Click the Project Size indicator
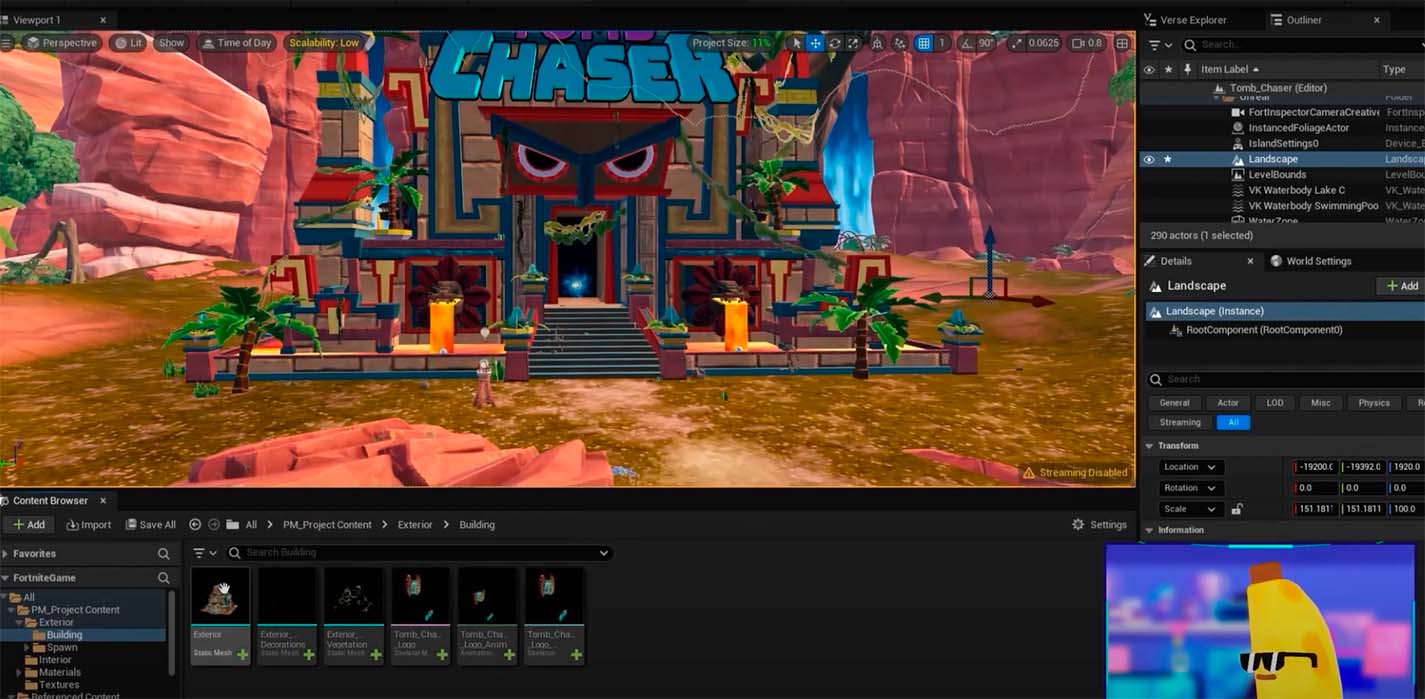1425x699 pixels. [x=733, y=43]
